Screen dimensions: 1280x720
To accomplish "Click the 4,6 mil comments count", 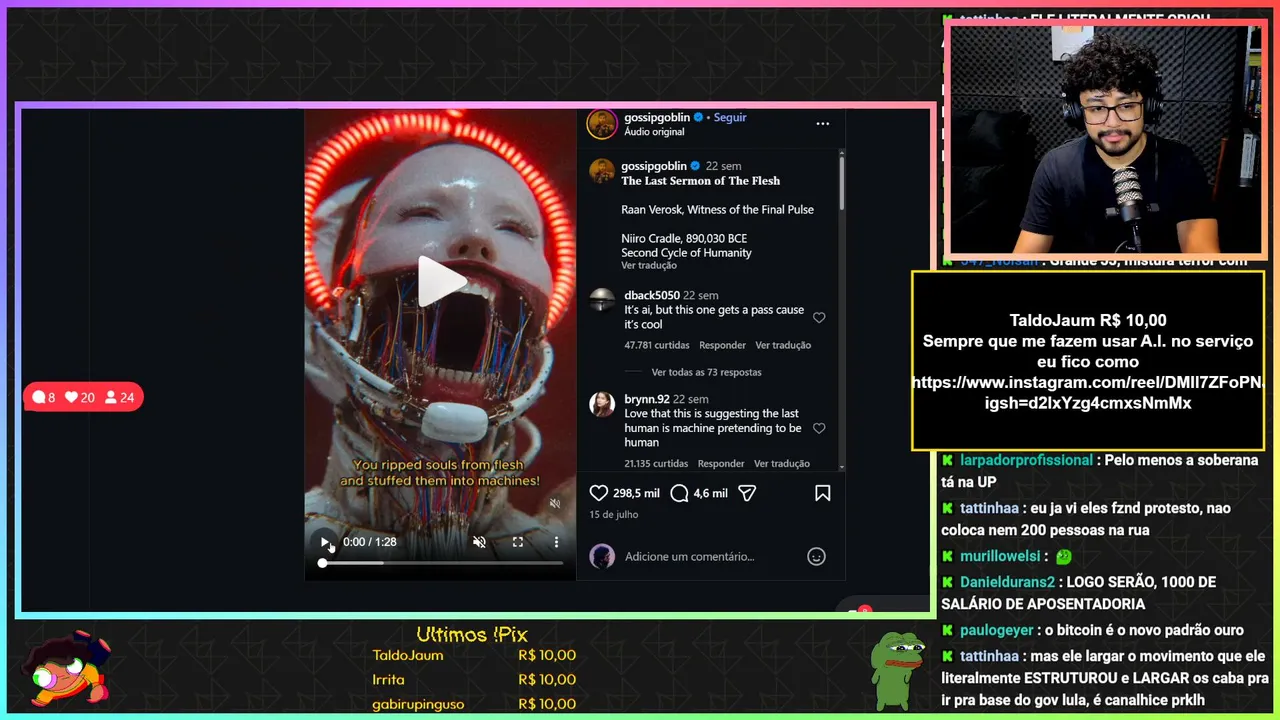I will point(710,493).
